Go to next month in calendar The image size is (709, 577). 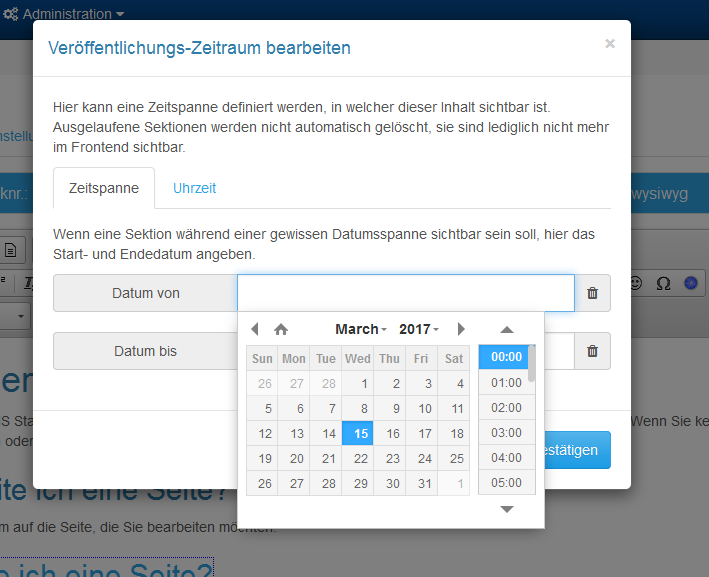click(461, 329)
